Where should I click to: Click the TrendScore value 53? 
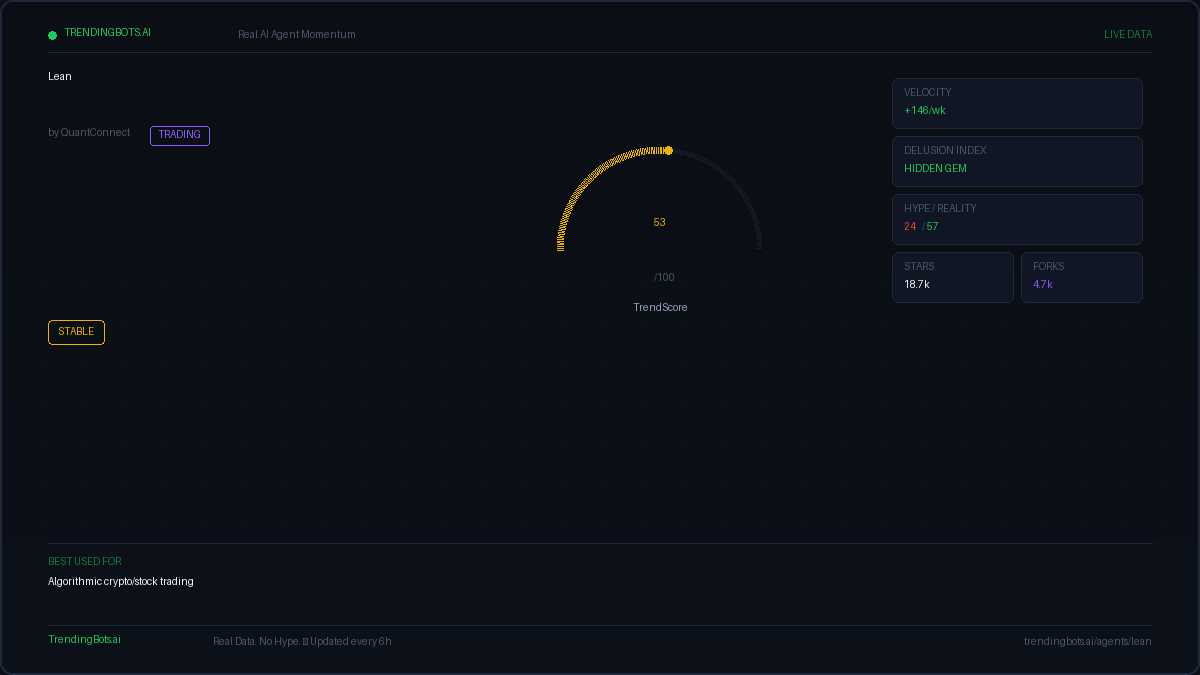[660, 223]
